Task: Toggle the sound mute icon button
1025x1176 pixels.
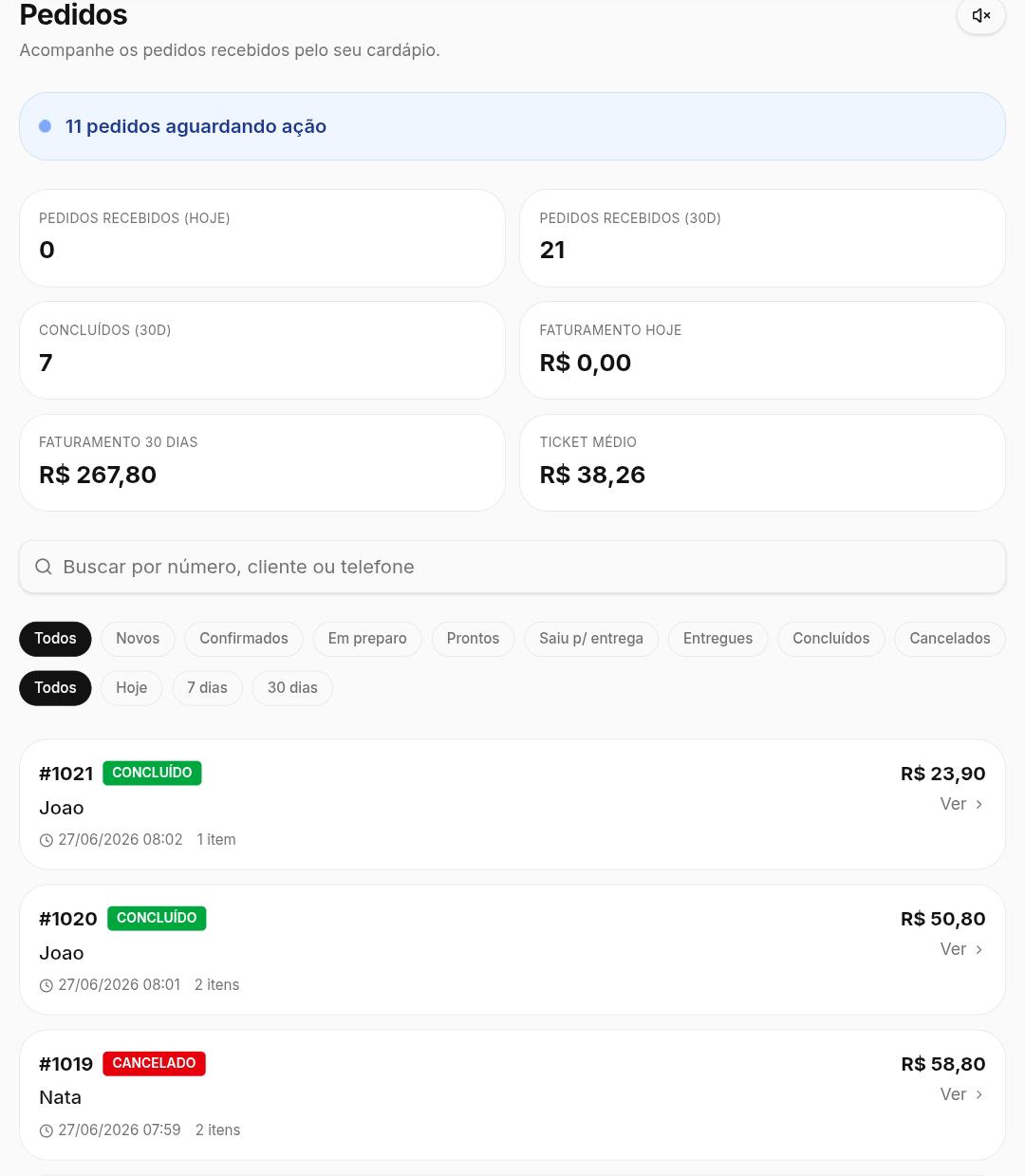Action: click(x=981, y=15)
